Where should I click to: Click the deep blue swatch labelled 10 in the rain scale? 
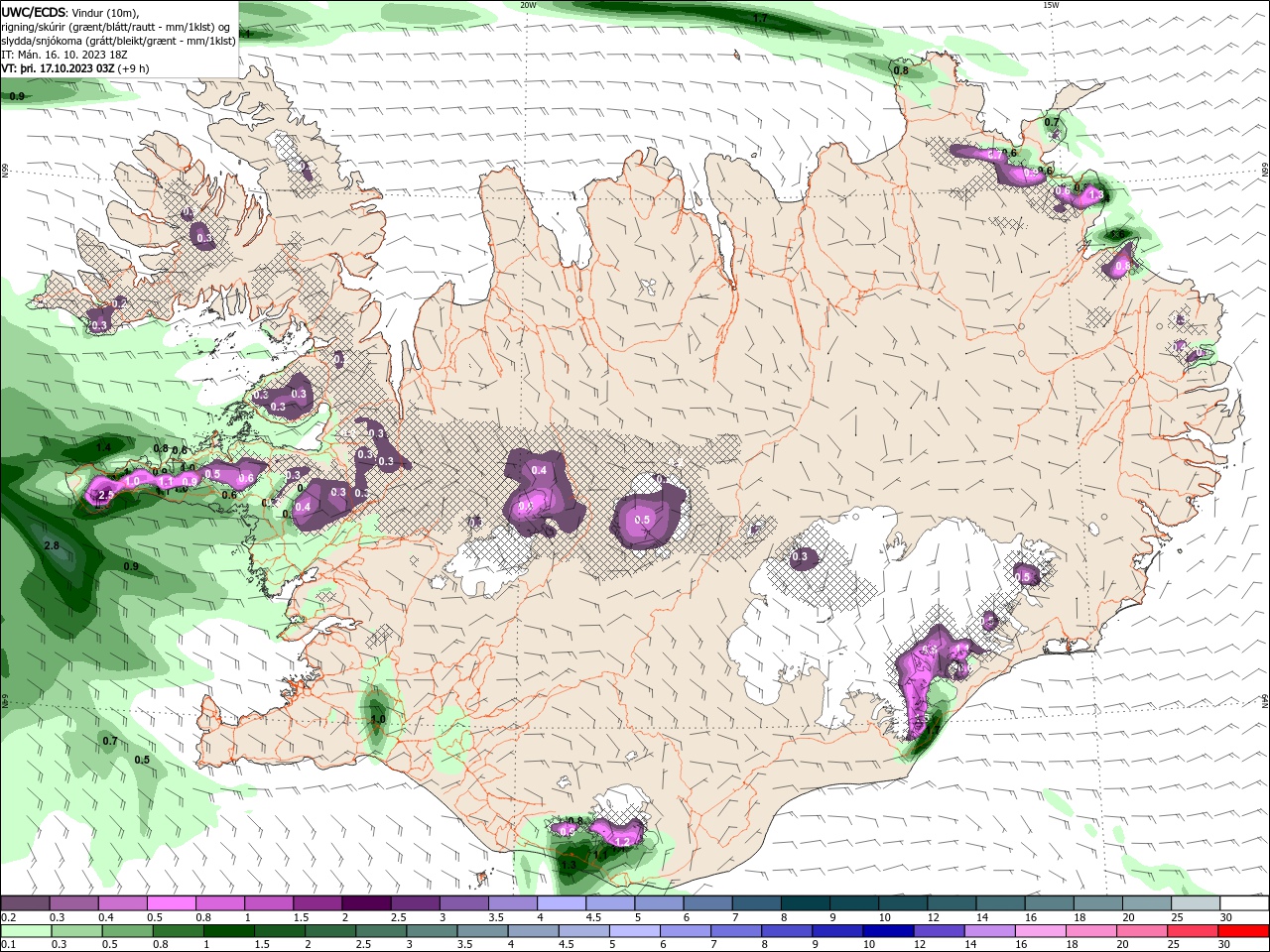889,931
